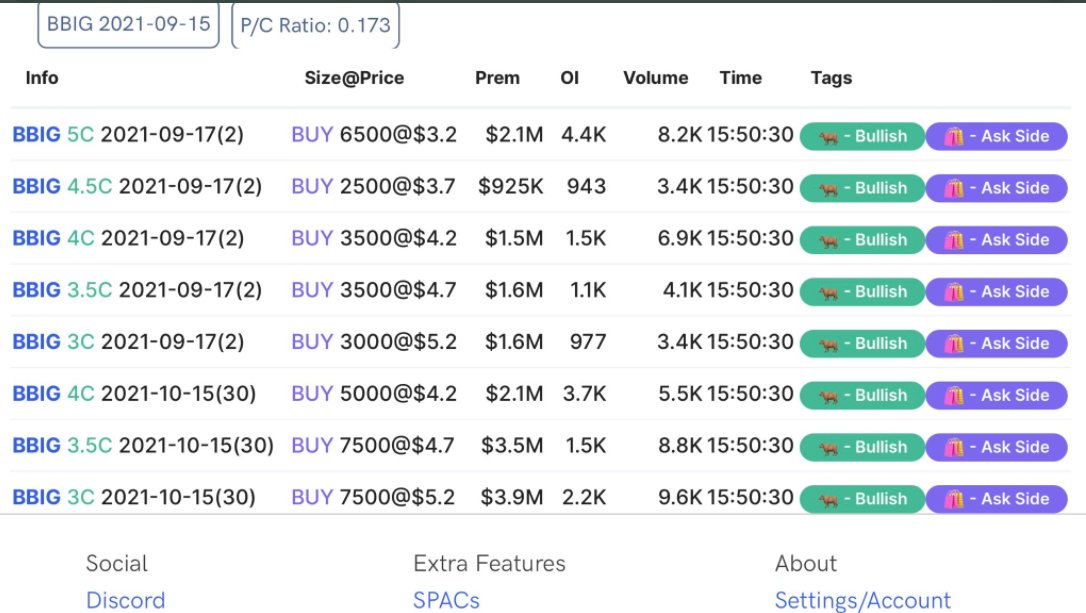Click Bullish tag in 4C 2021-10-15 row
Screen dimensions: 1086x613
862,396
